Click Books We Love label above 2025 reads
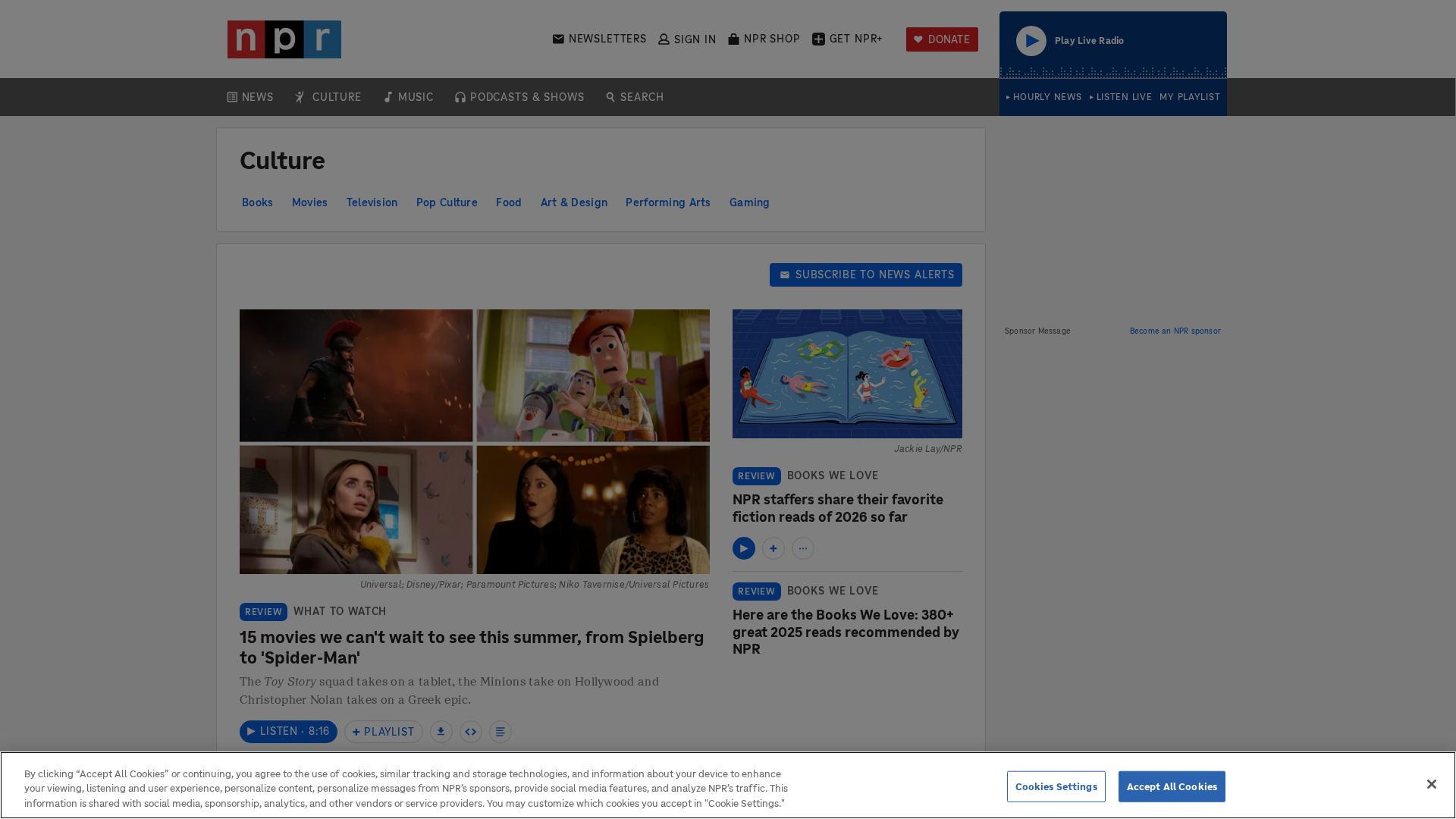The image size is (1456, 819). point(833,591)
